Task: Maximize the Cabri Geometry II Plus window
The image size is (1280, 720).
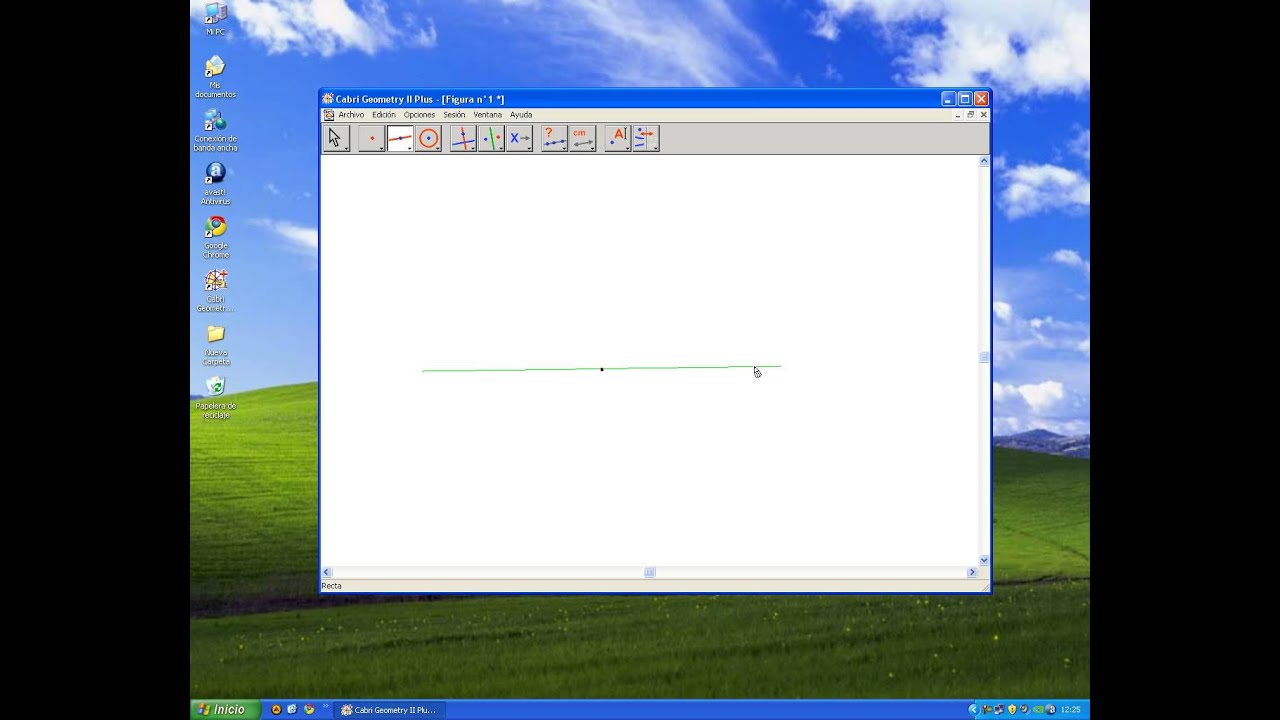Action: coord(965,99)
